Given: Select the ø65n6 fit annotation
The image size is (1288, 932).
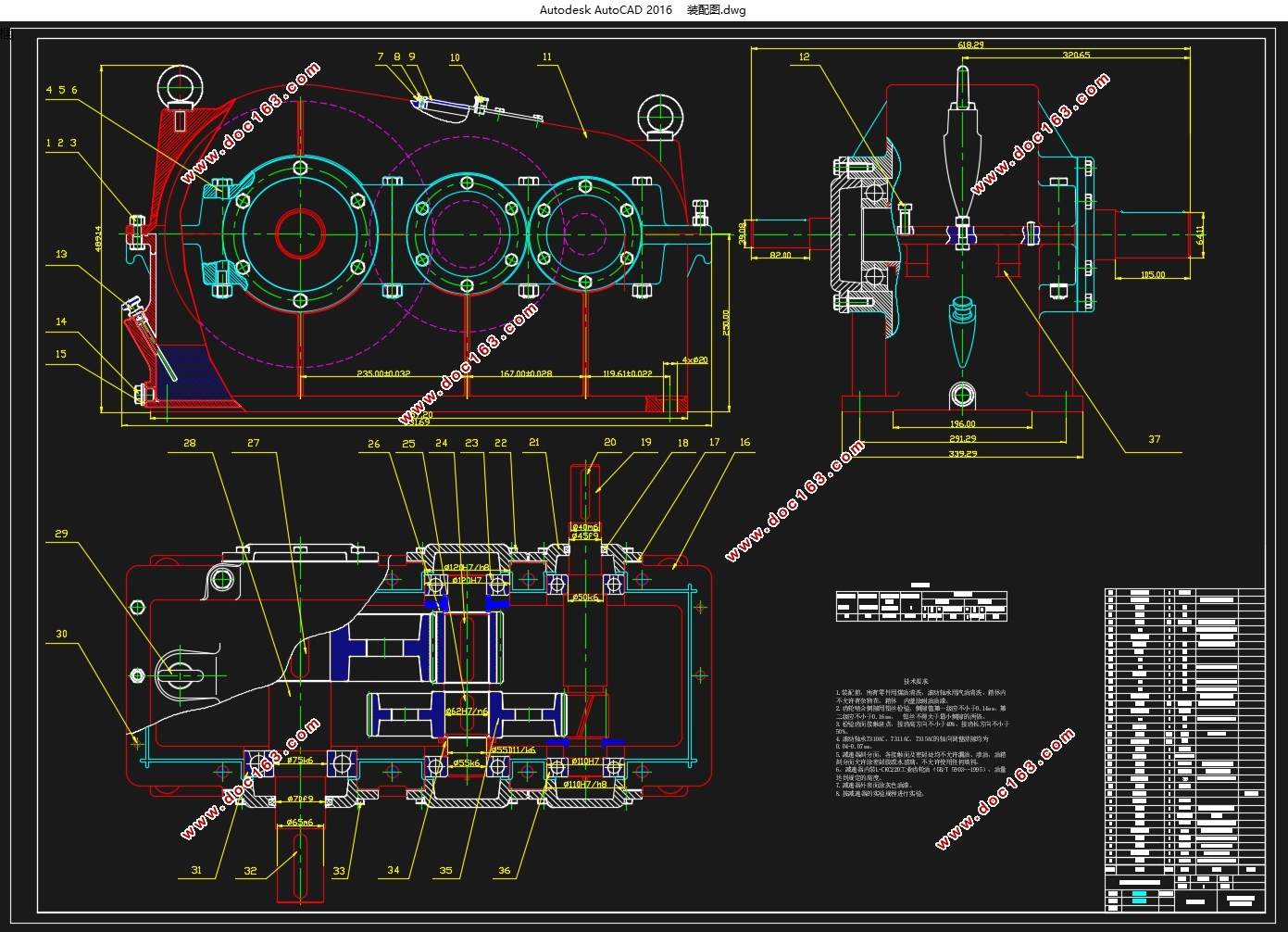Looking at the screenshot, I should 299,822.
